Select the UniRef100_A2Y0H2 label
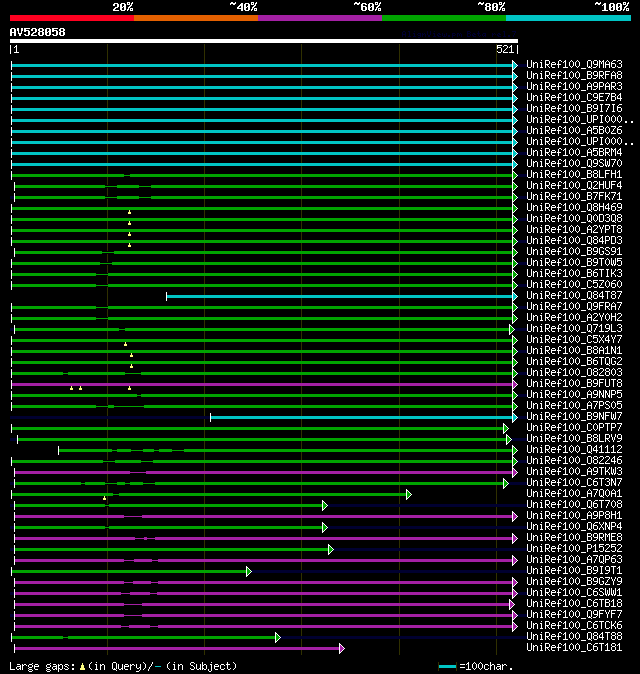The image size is (640, 674). [x=574, y=318]
